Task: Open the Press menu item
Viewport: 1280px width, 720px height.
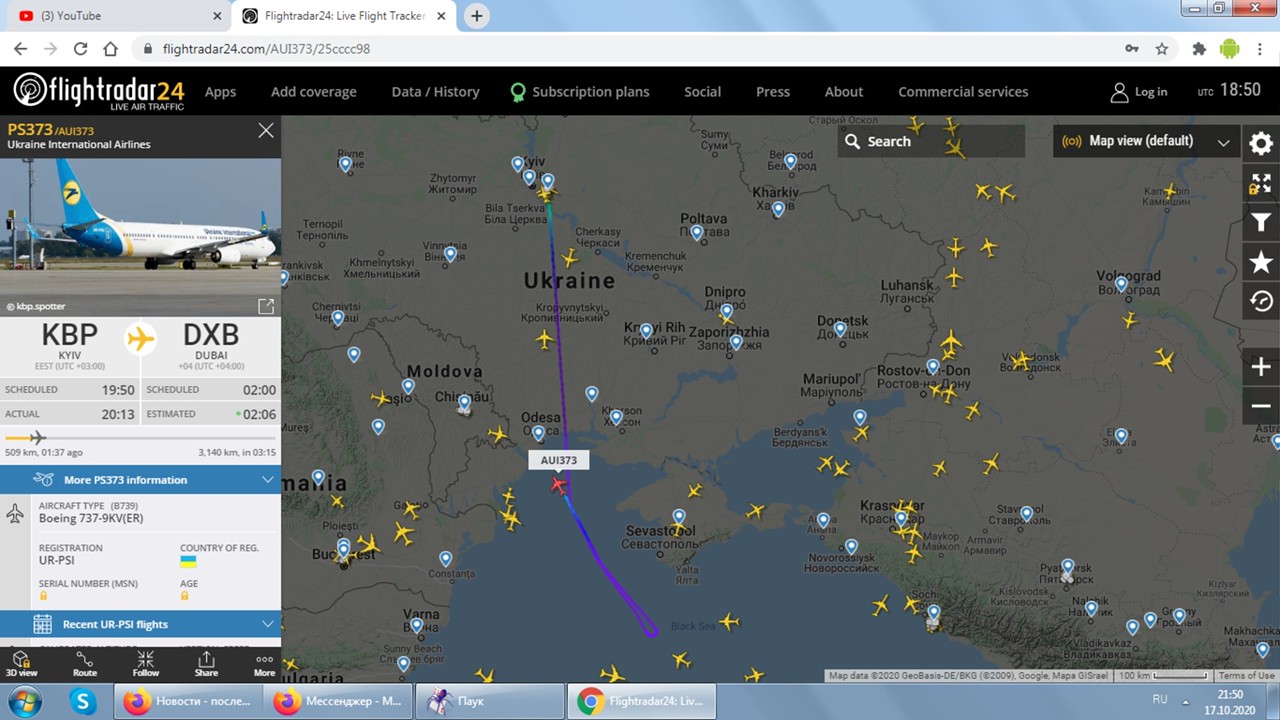Action: 773,91
